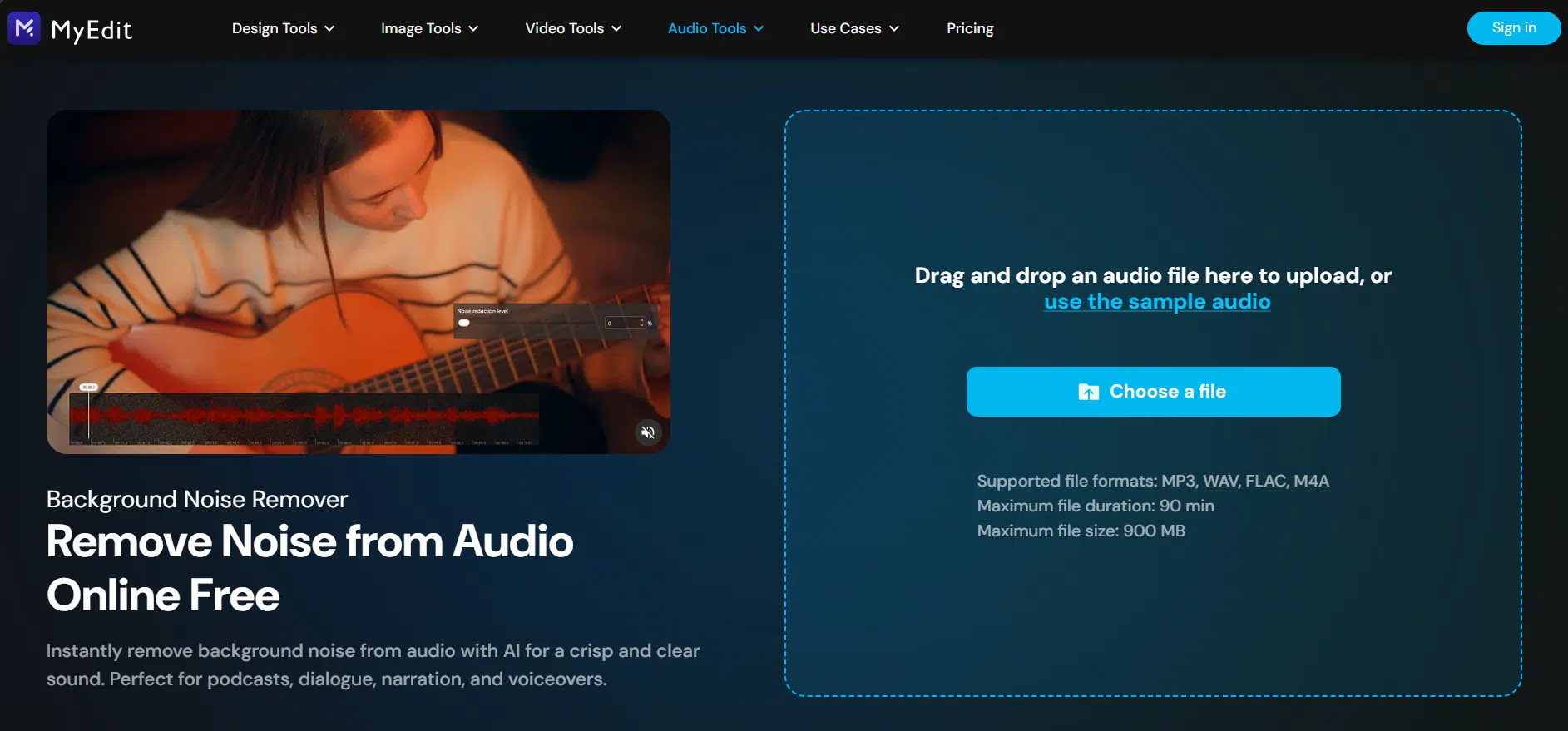Viewport: 1568px width, 731px height.
Task: Click the MyEdit purple logo icon
Action: (24, 28)
